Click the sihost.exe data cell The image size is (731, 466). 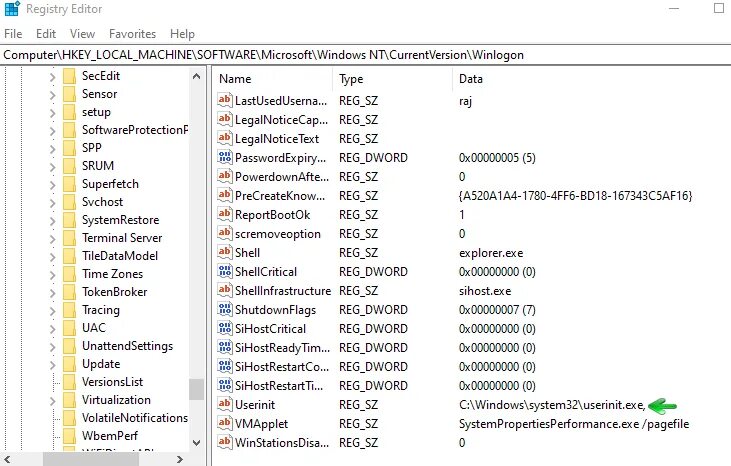pyautogui.click(x=485, y=291)
